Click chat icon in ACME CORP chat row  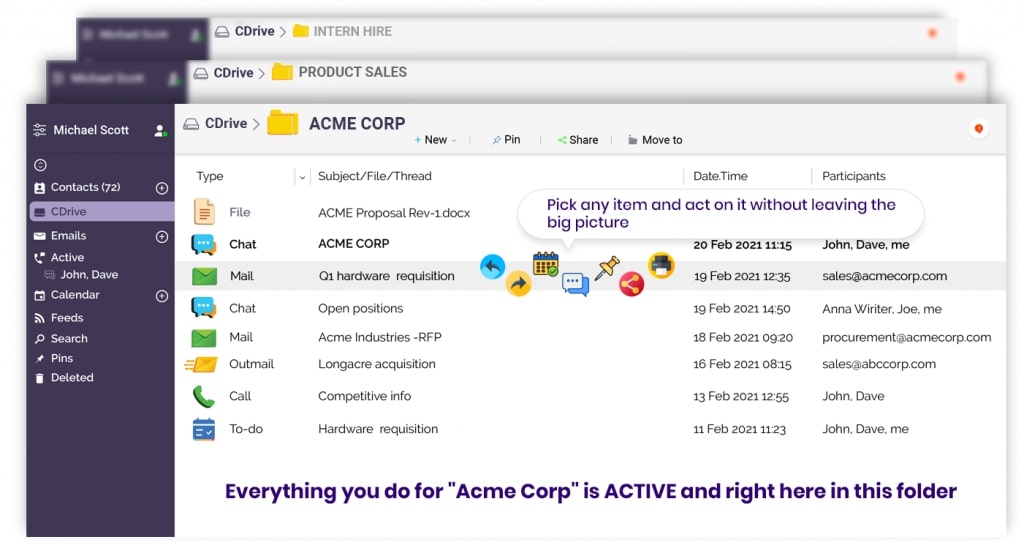tap(203, 244)
